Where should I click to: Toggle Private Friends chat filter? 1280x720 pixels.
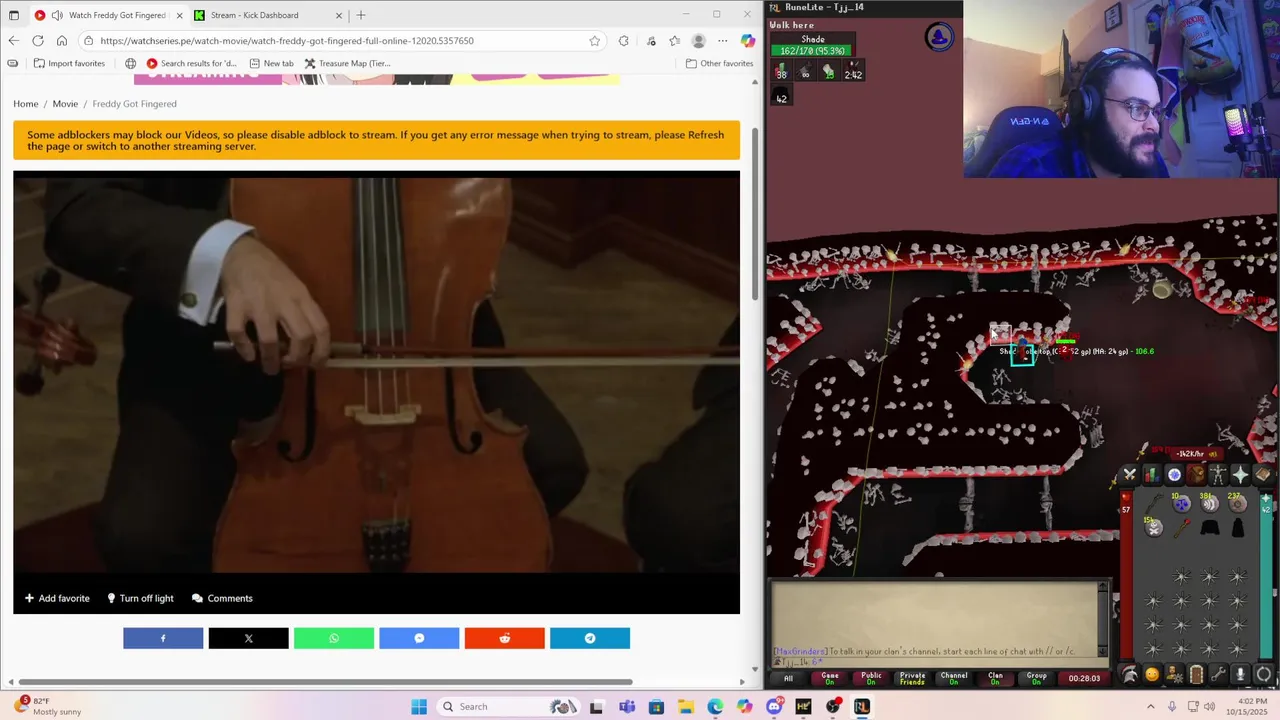coord(913,678)
